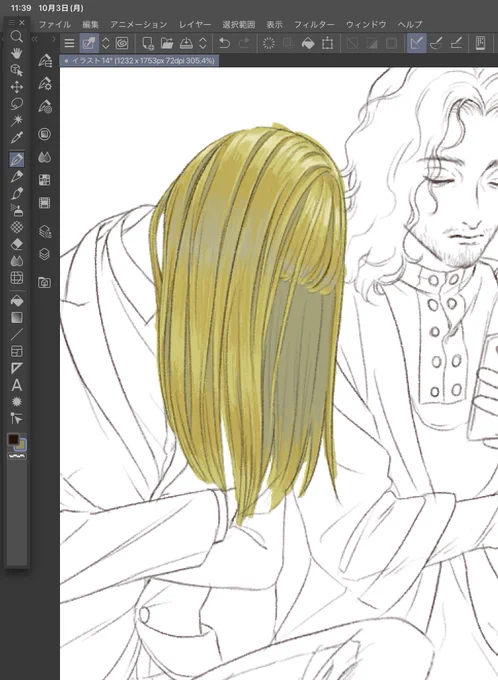Select the Text tool
The image size is (498, 680).
point(16,385)
